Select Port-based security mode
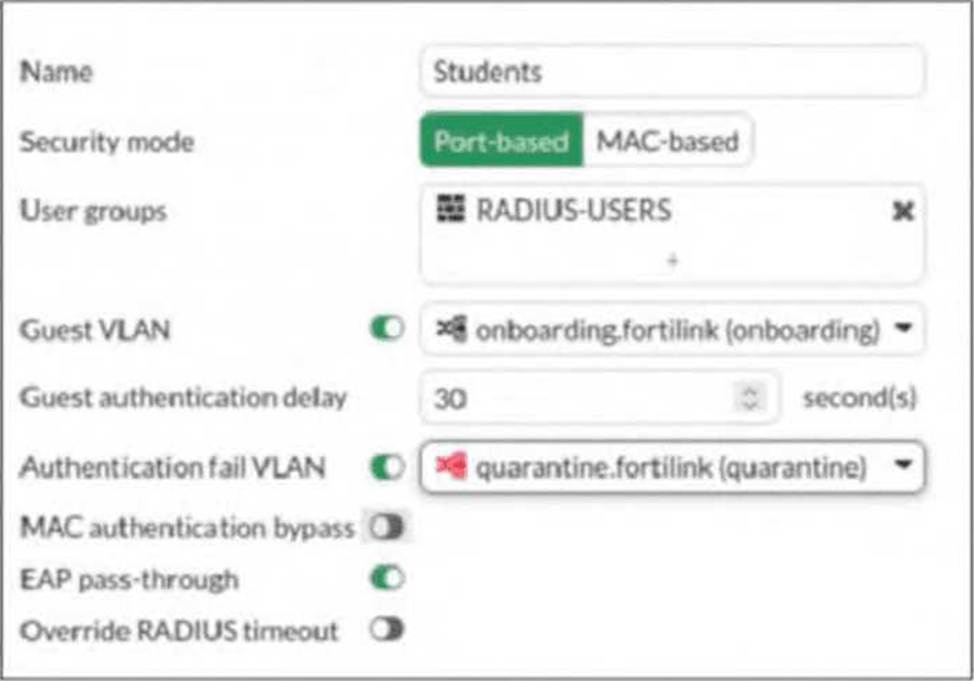The image size is (974, 681). 500,141
